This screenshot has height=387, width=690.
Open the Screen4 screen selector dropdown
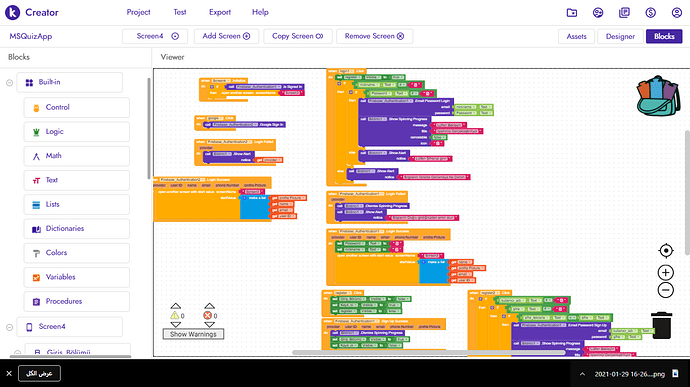point(155,36)
